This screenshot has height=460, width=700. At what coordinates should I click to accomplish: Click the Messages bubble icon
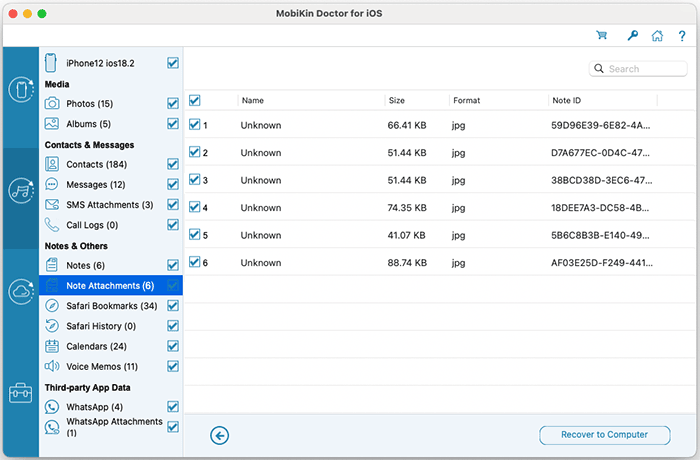(52, 184)
